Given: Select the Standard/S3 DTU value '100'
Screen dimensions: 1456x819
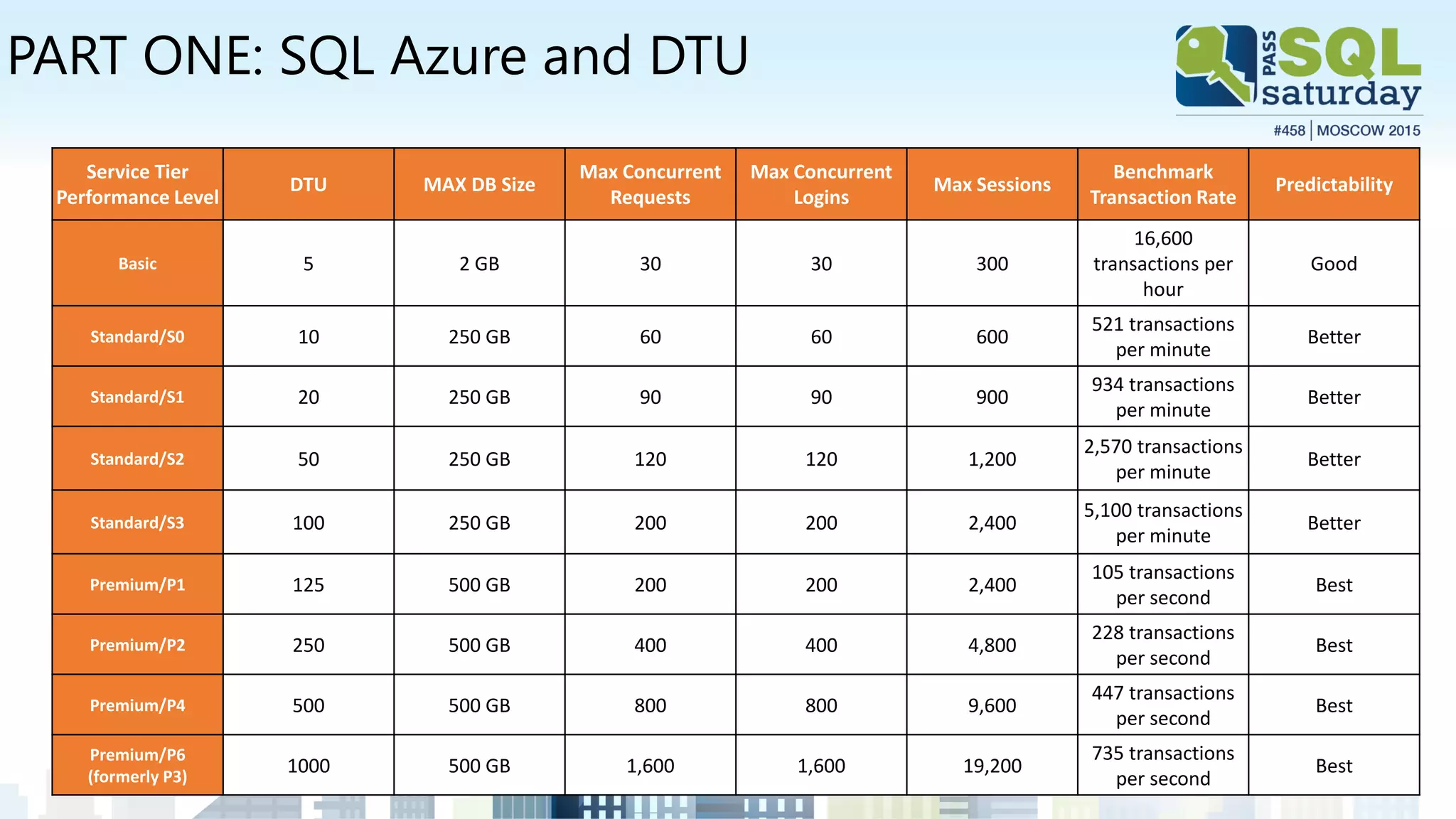Looking at the screenshot, I should tap(309, 523).
